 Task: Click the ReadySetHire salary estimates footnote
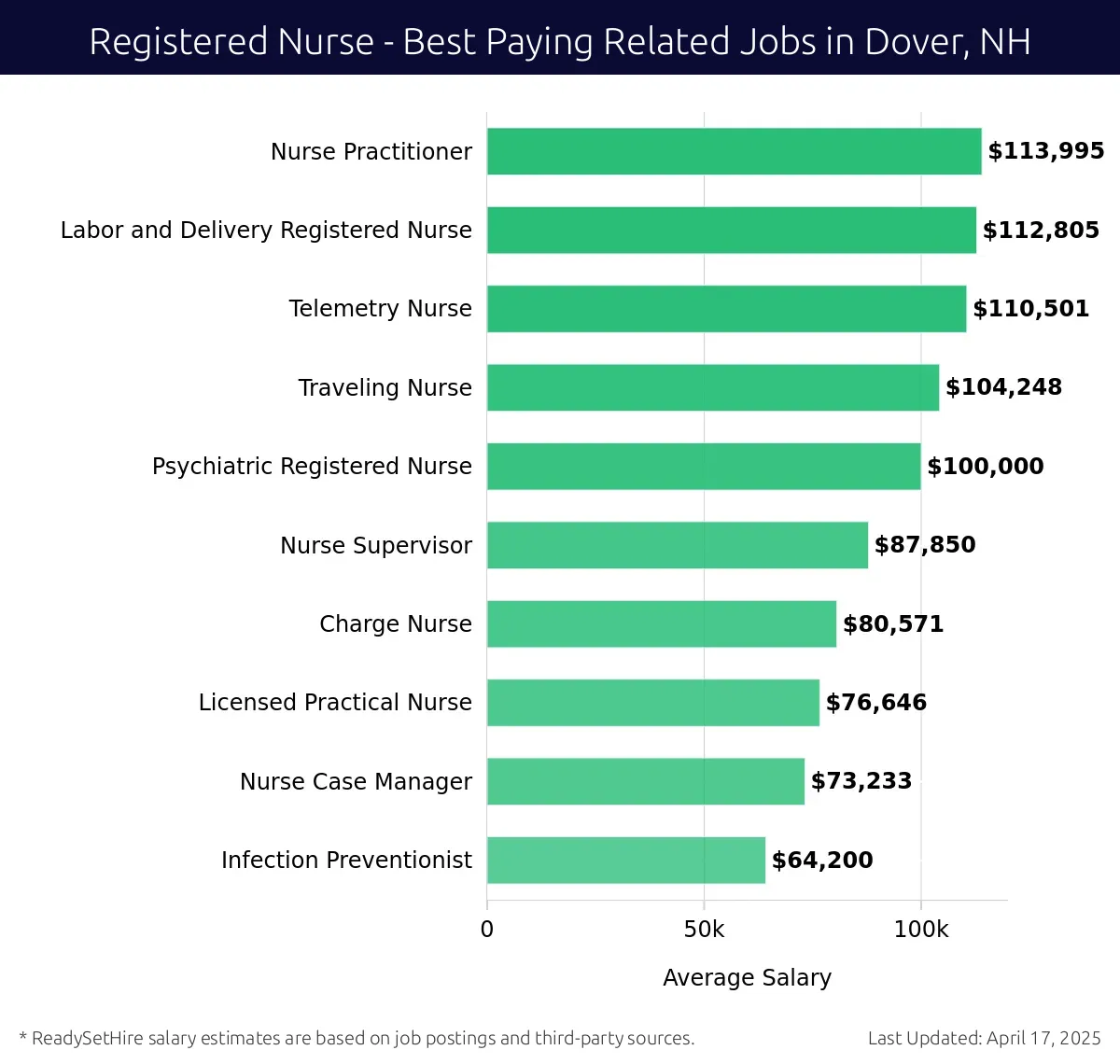tap(357, 1038)
